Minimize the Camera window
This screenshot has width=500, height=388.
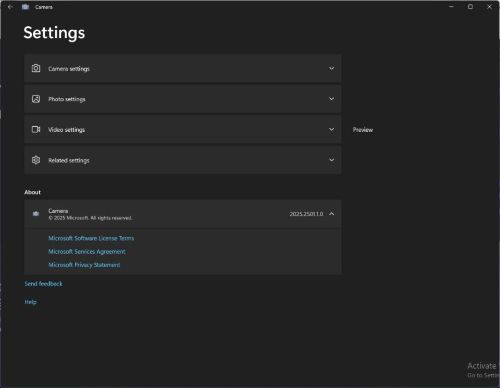(451, 7)
